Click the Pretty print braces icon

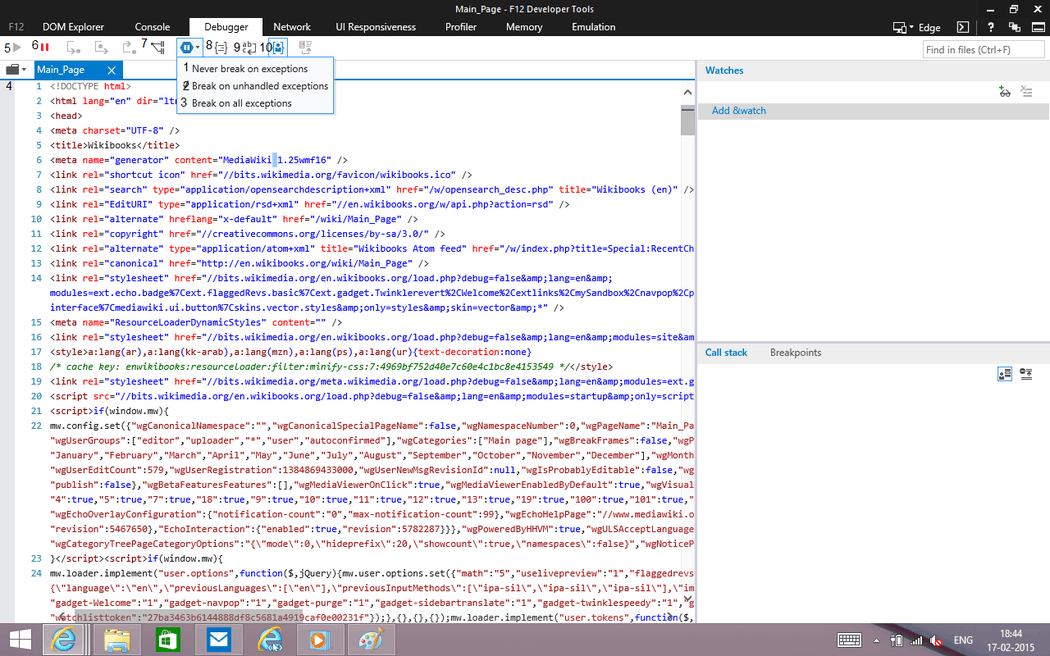point(222,47)
